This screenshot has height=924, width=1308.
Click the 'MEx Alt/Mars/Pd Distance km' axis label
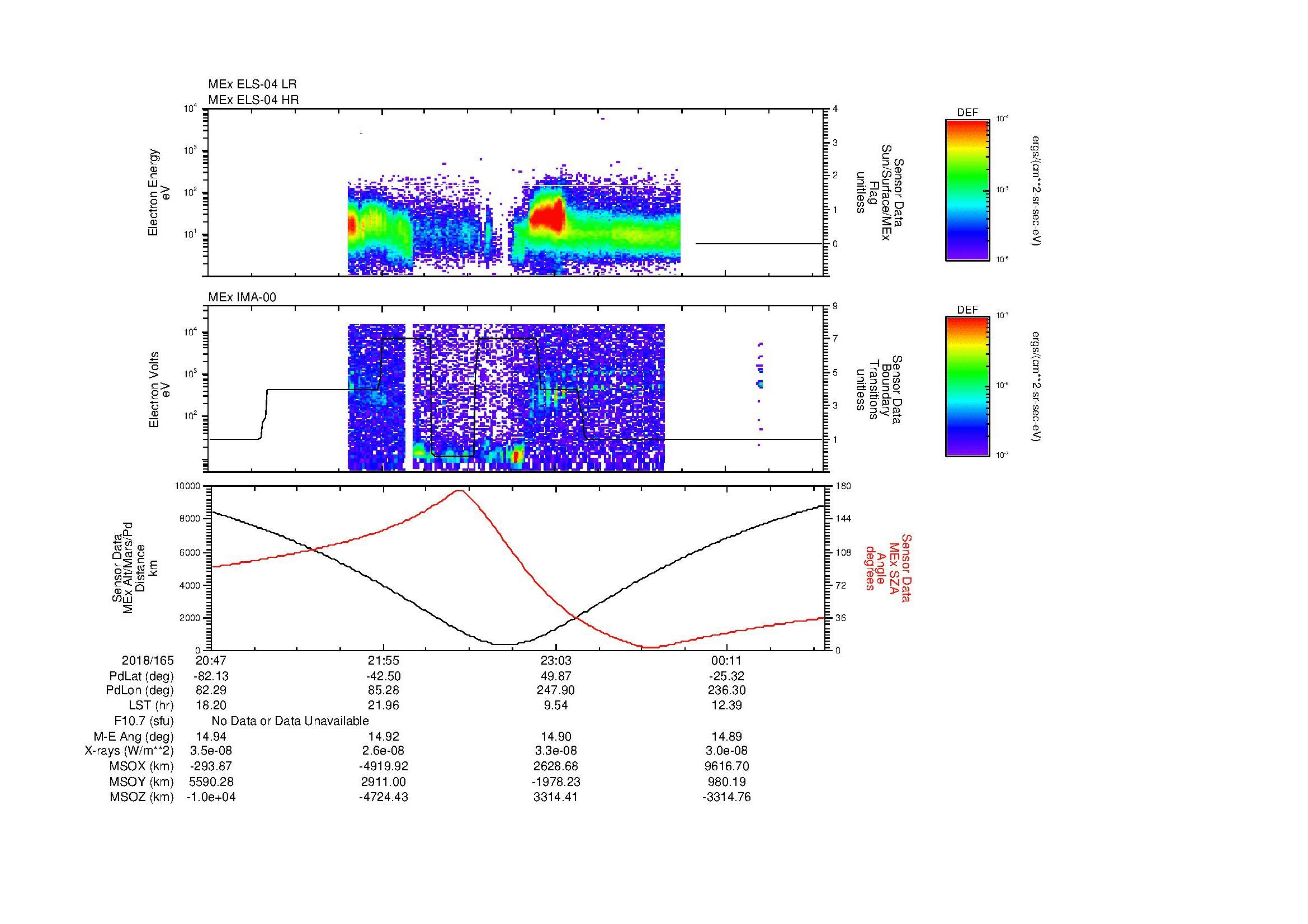tap(134, 568)
